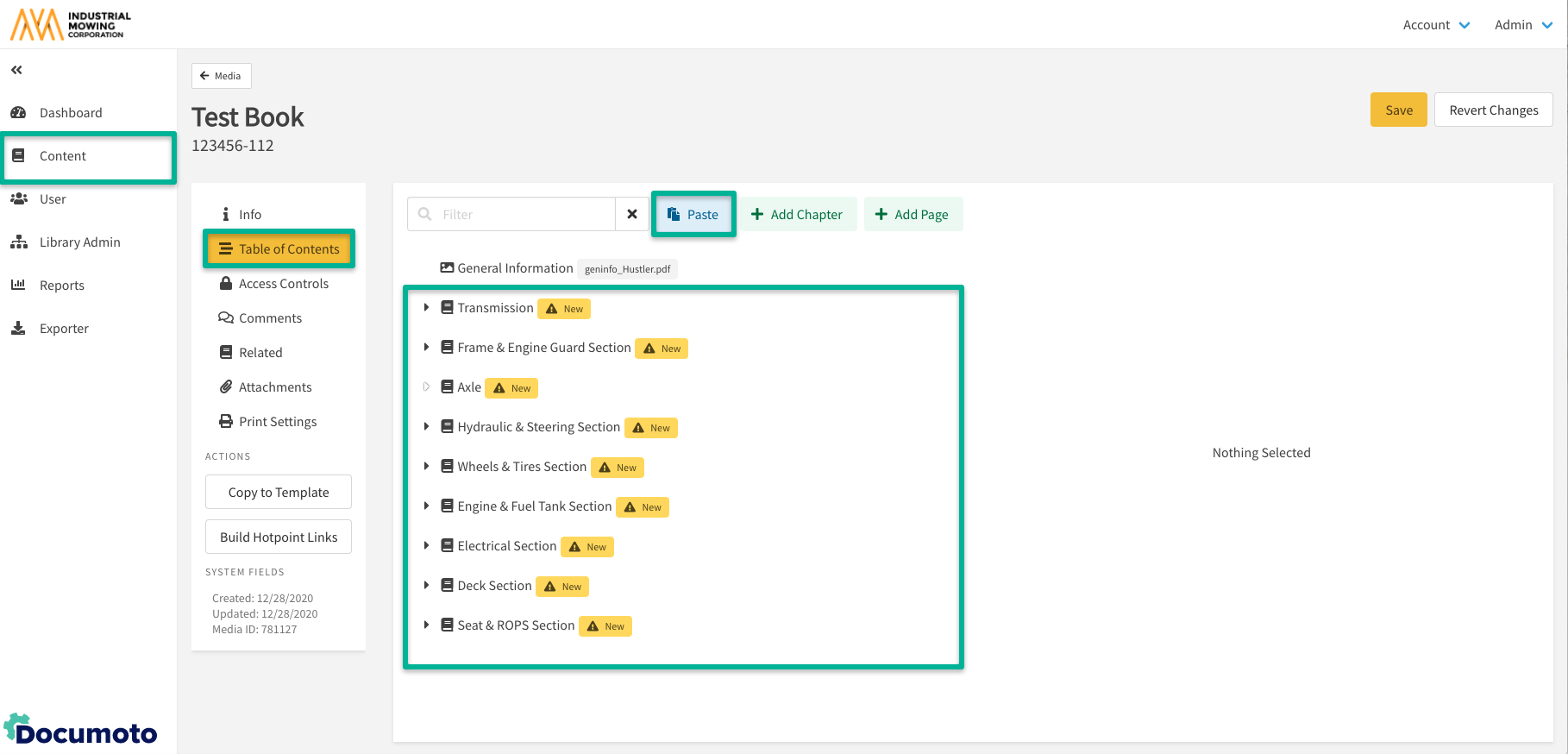The height and width of the screenshot is (754, 1568).
Task: Open Access Controls in the side menu
Action: tap(283, 284)
